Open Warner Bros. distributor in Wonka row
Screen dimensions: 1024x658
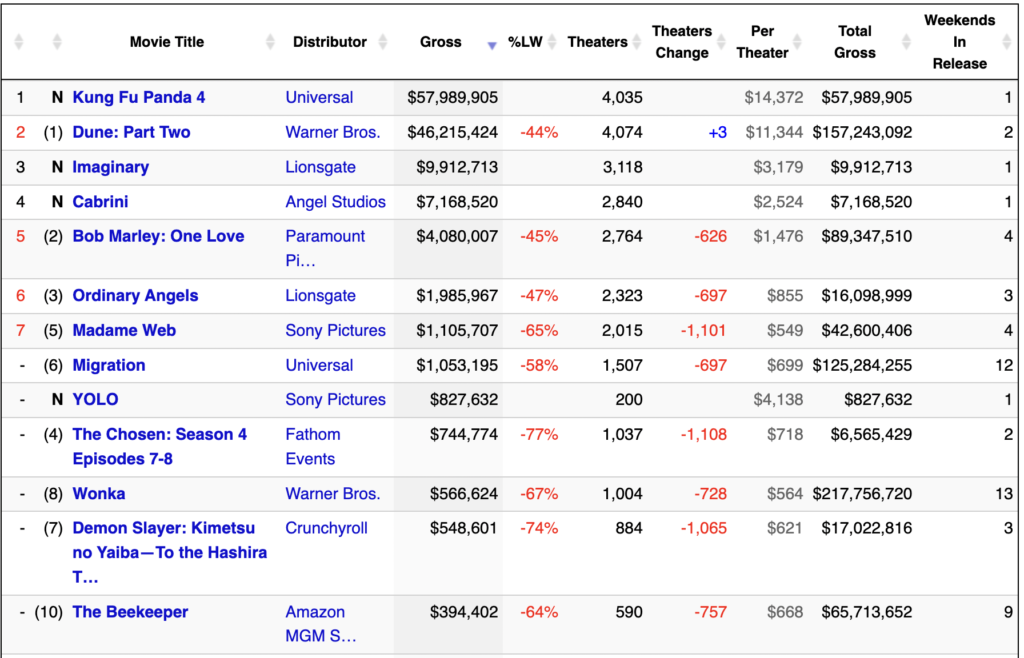click(x=332, y=494)
